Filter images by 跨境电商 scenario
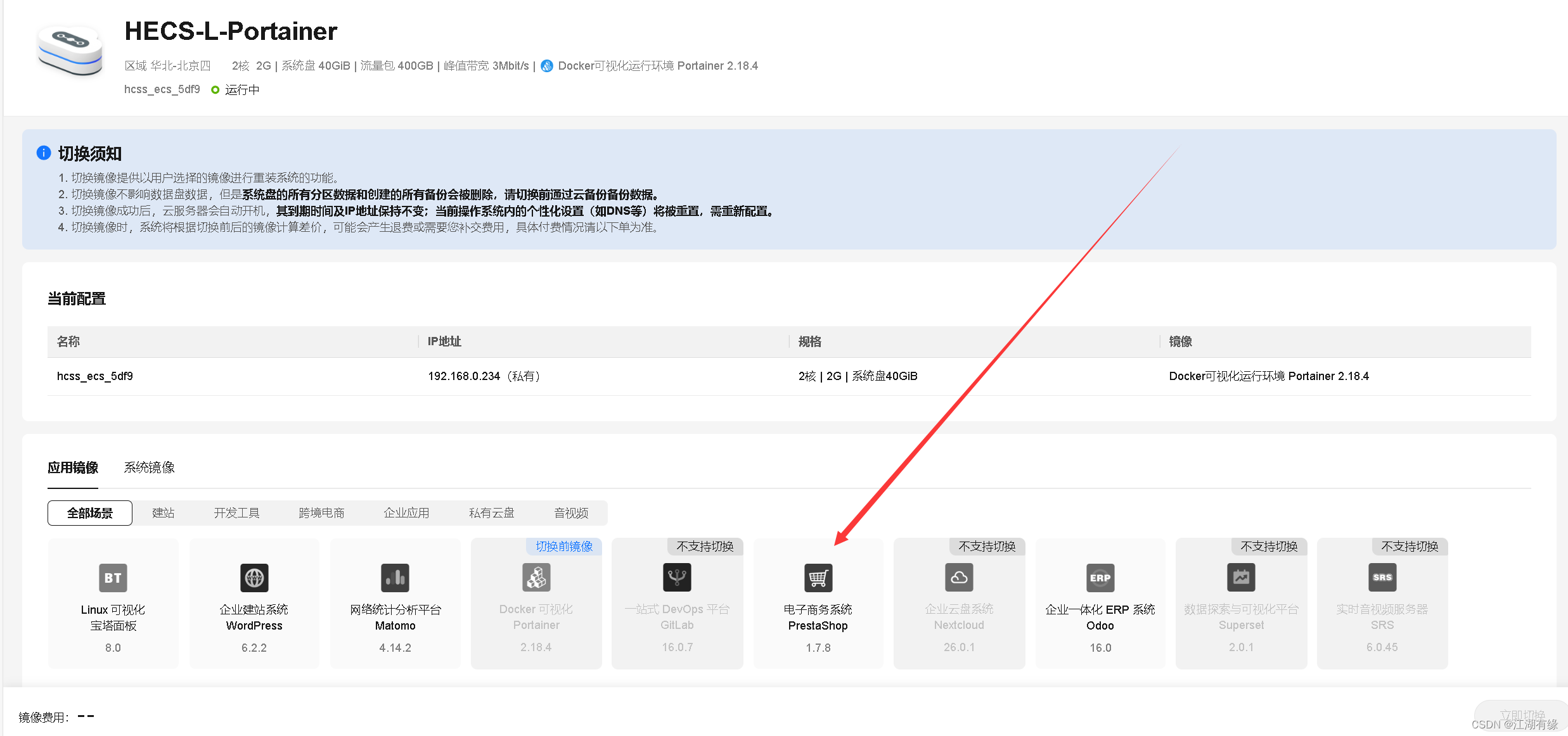Viewport: 1568px width, 736px height. pyautogui.click(x=321, y=513)
